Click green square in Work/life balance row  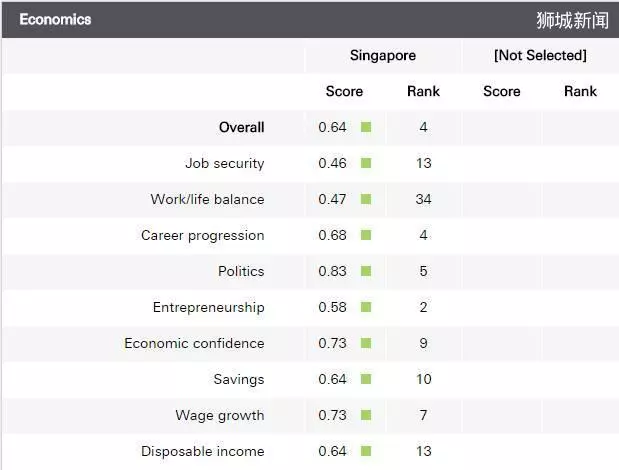point(366,199)
